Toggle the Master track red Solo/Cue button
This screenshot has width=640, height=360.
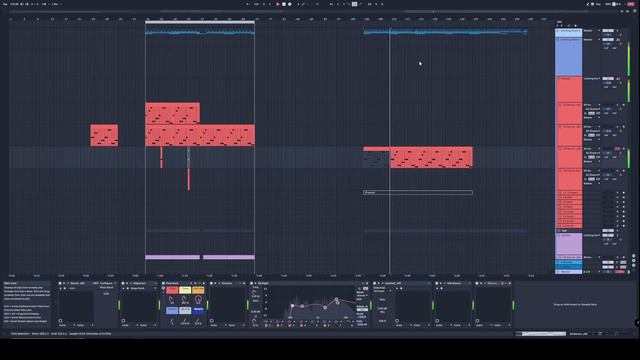tap(620, 272)
